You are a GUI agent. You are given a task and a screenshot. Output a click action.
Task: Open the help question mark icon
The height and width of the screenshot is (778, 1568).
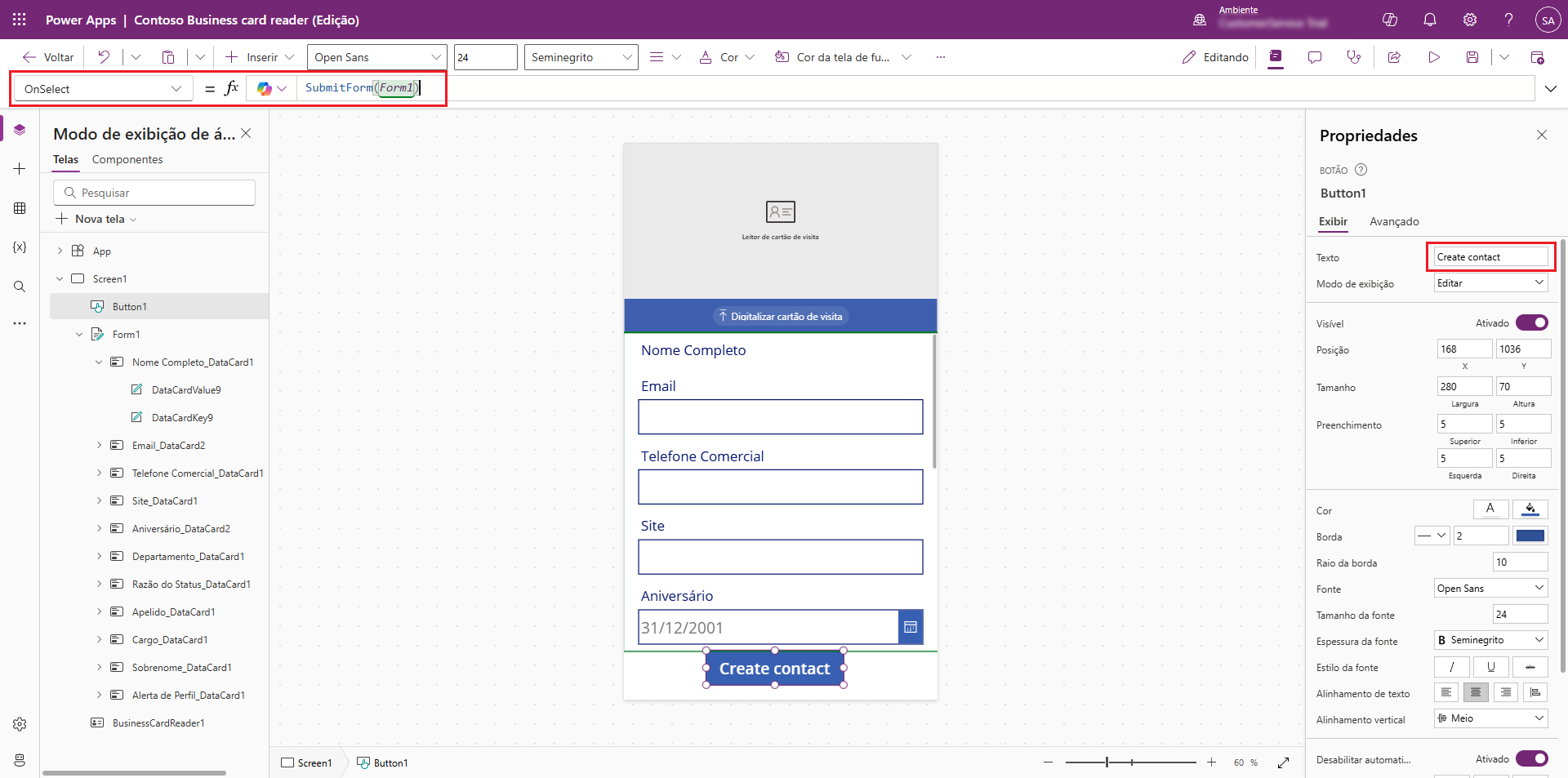pyautogui.click(x=1509, y=20)
